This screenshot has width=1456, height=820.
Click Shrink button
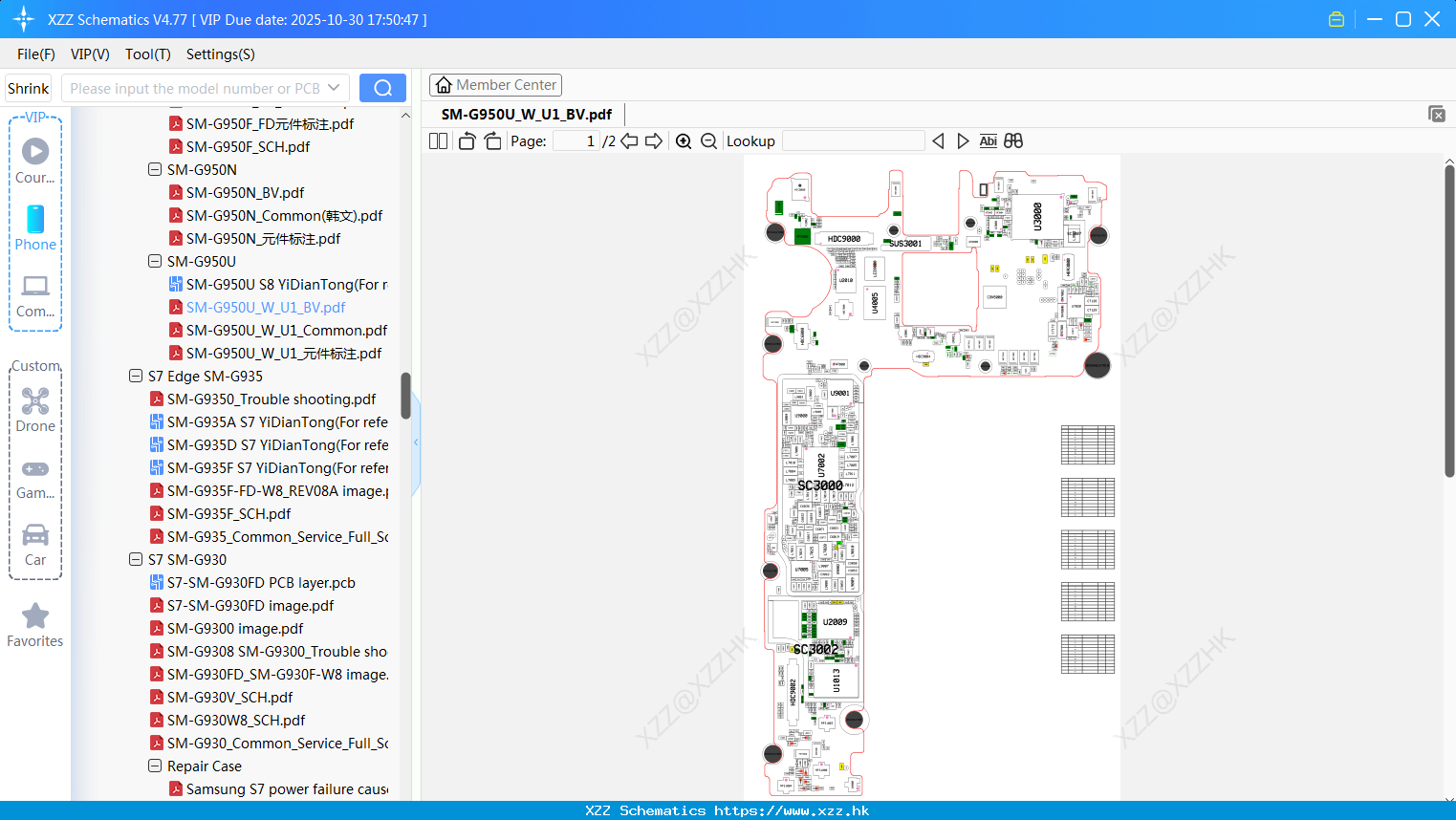[28, 88]
